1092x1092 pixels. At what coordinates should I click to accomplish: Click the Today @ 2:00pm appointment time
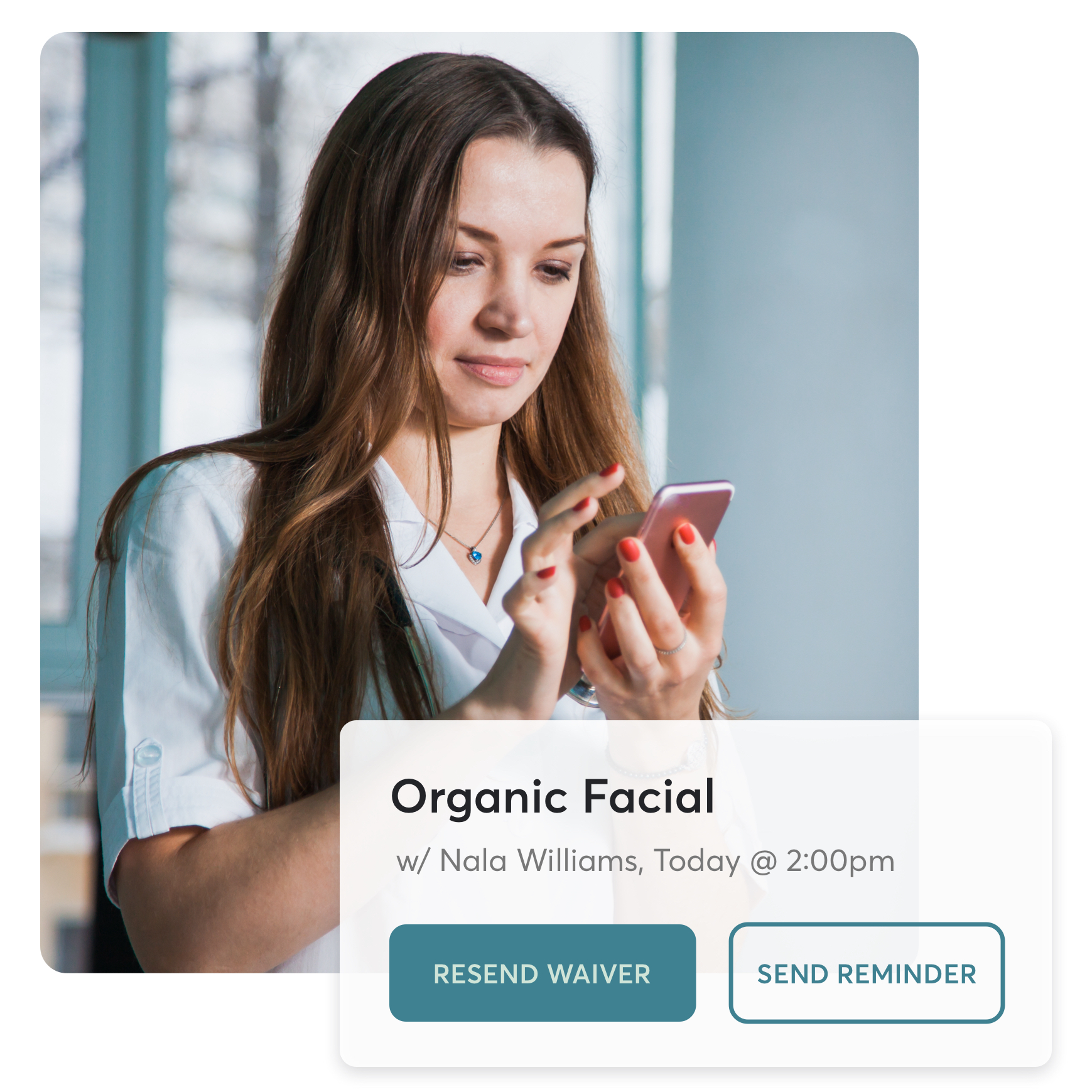[774, 861]
